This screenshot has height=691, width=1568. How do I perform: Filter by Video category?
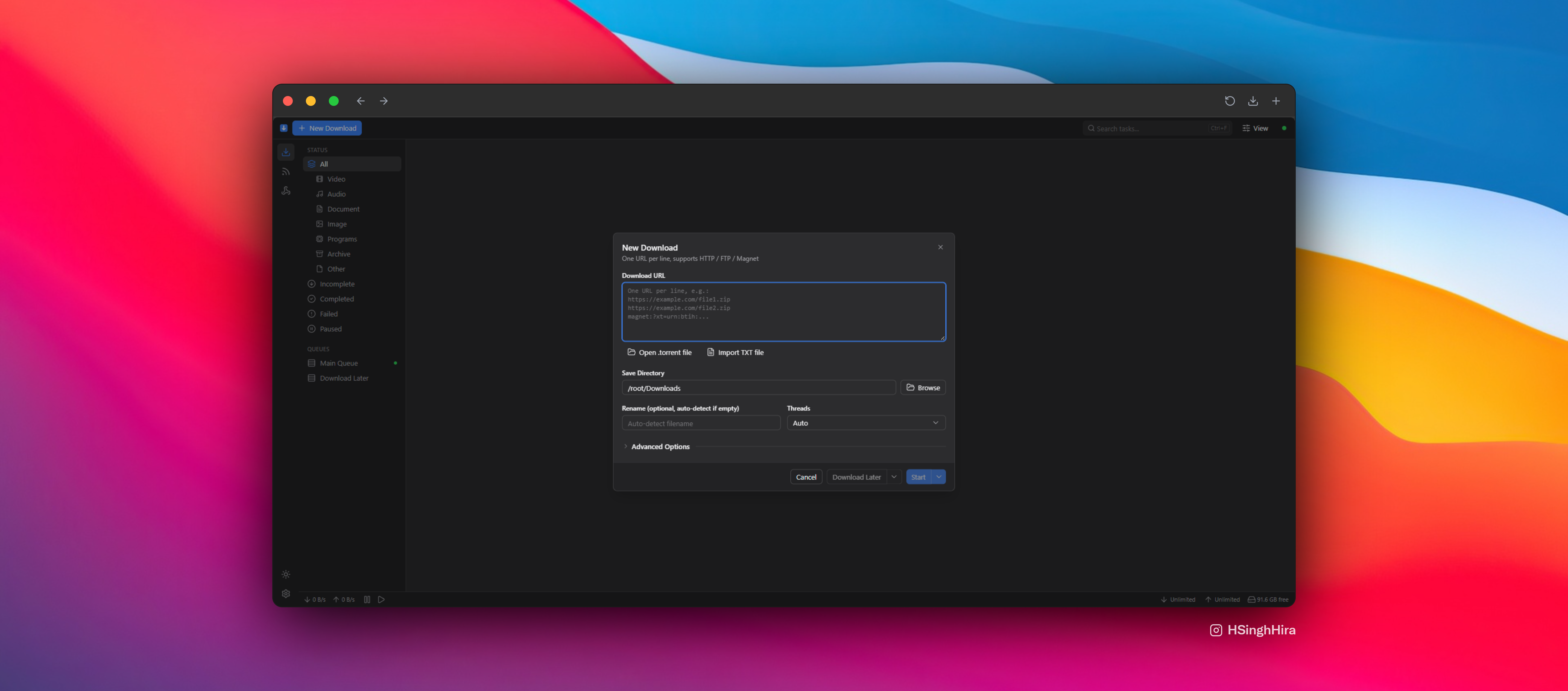coord(356,179)
